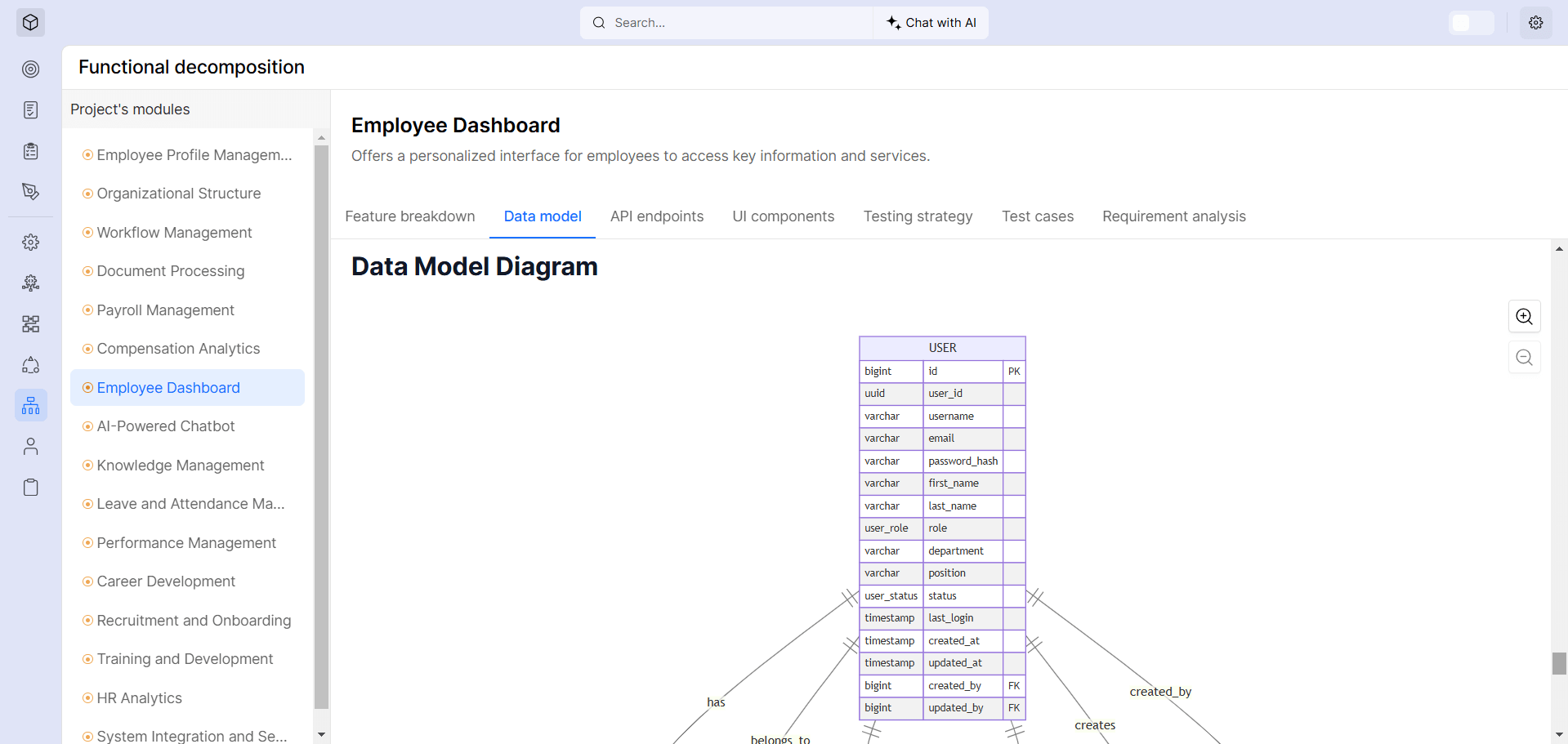Open the Requirement analysis tab
Screen dimensions: 1568x744
(1174, 216)
